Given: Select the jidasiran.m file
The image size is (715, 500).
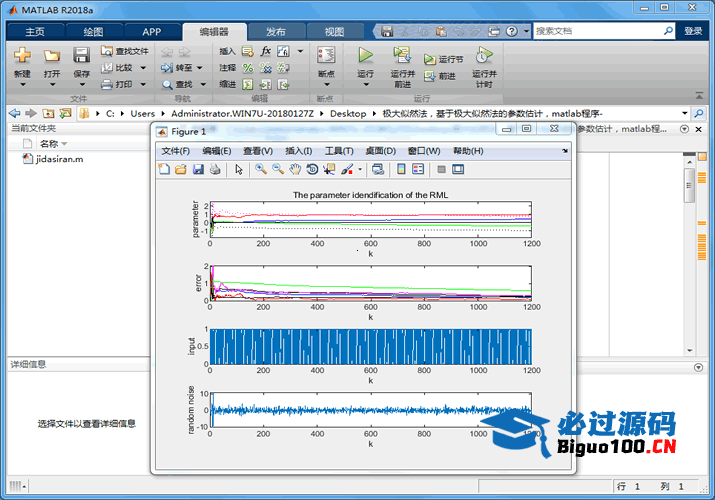Looking at the screenshot, I should [x=53, y=159].
